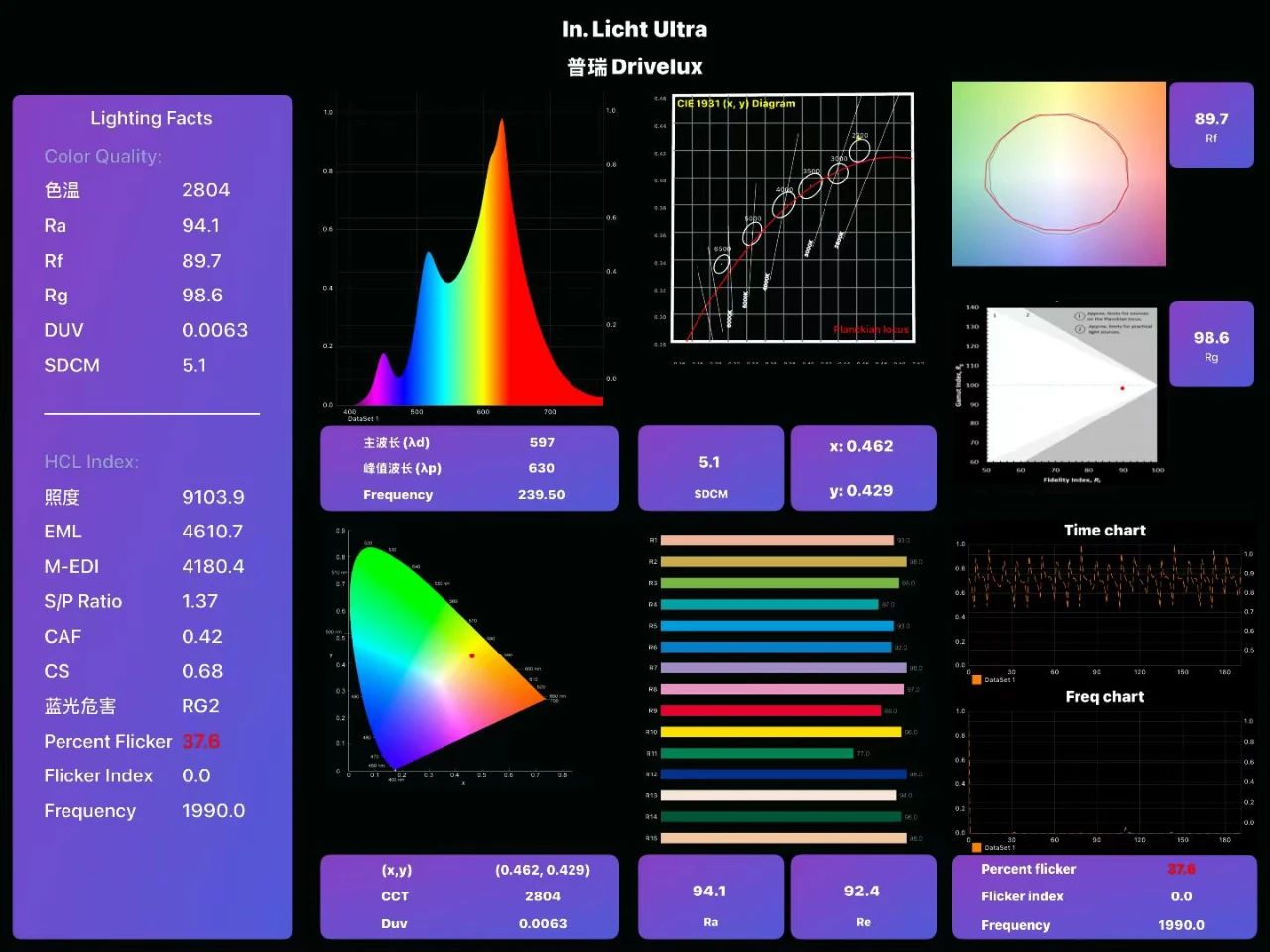Open the CIE 1931 (x, y) Diagram
1270x952 pixels.
click(x=792, y=218)
